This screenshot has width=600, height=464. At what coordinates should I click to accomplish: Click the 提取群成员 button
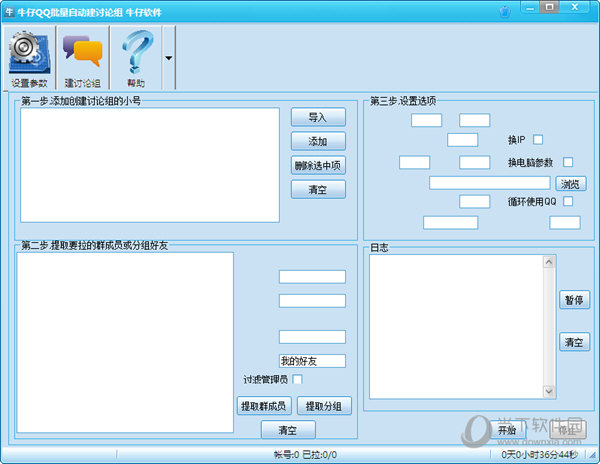click(263, 406)
